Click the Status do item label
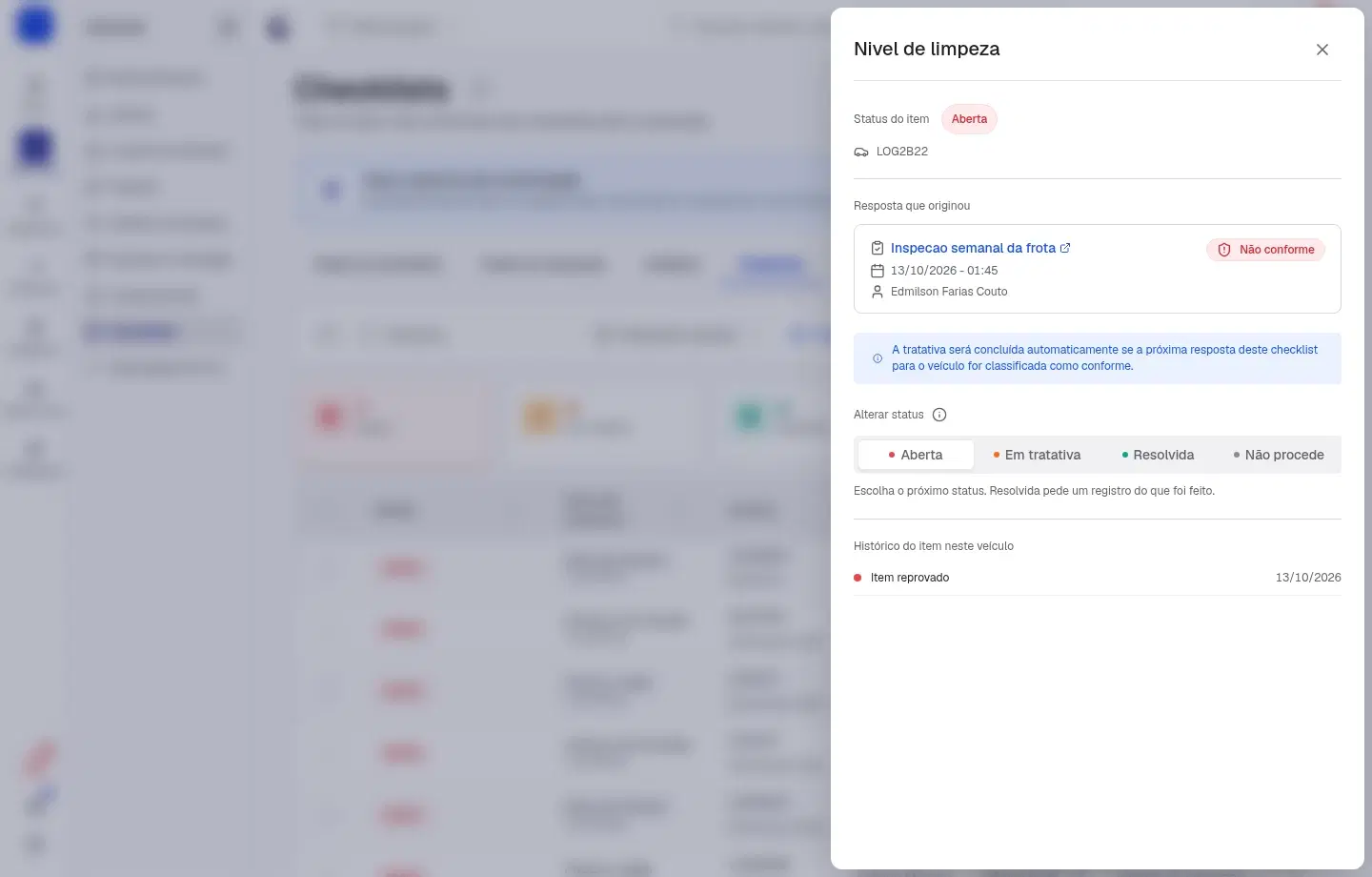1372x877 pixels. coord(891,119)
